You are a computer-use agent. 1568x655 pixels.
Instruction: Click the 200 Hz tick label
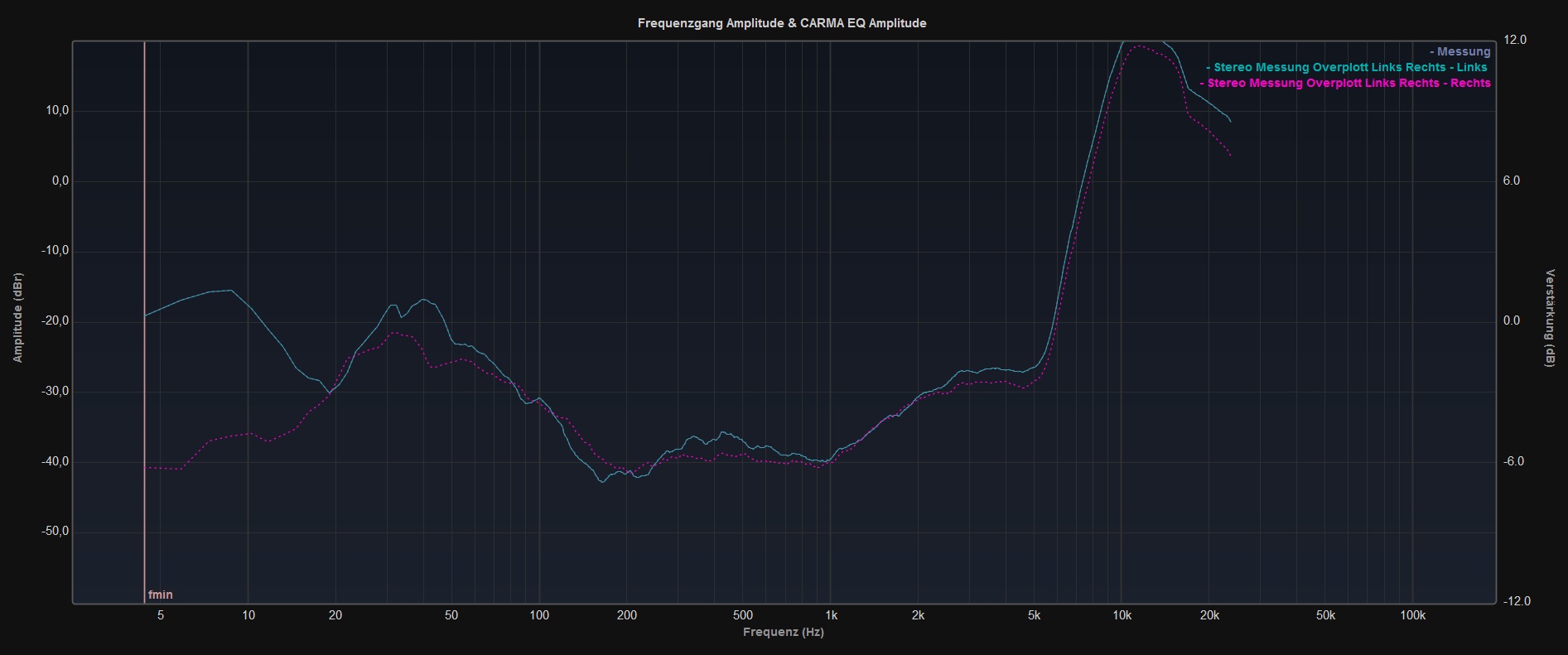click(x=626, y=615)
